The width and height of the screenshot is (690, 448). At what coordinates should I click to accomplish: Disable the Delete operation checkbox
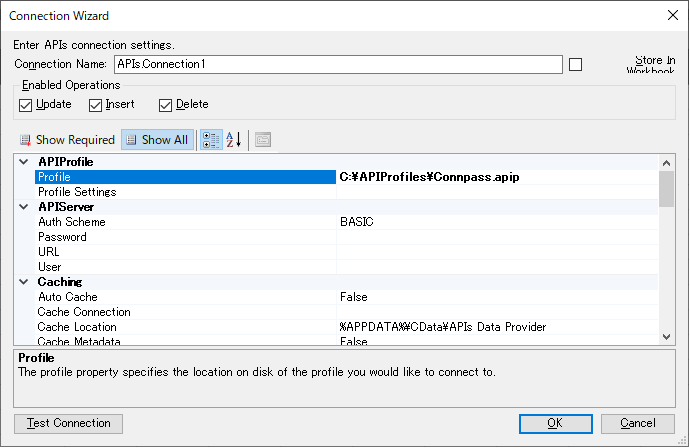click(x=166, y=105)
